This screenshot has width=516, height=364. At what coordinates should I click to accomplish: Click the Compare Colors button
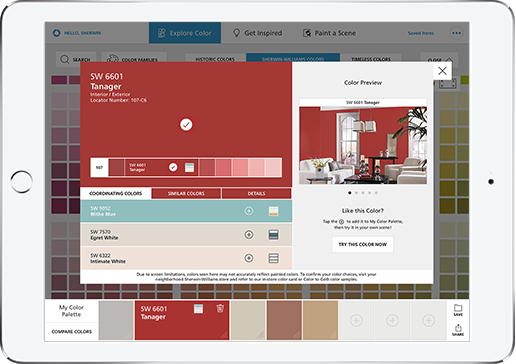[x=72, y=332]
